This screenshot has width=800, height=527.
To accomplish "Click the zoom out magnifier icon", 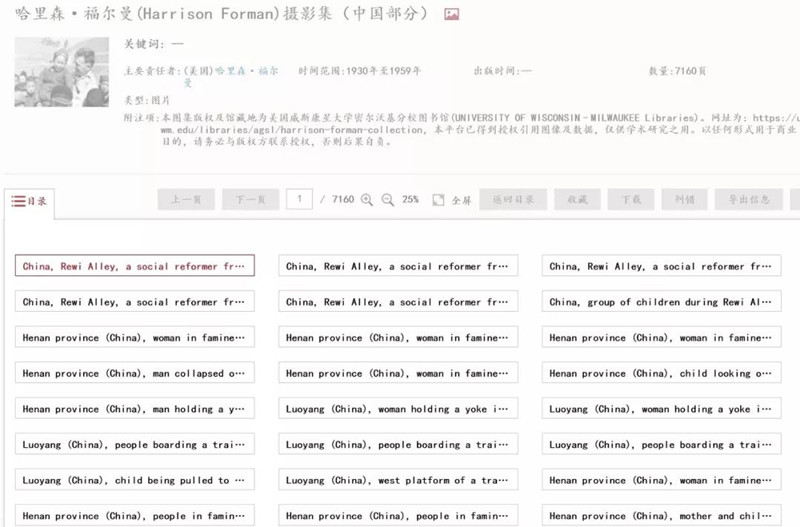I will pos(388,200).
